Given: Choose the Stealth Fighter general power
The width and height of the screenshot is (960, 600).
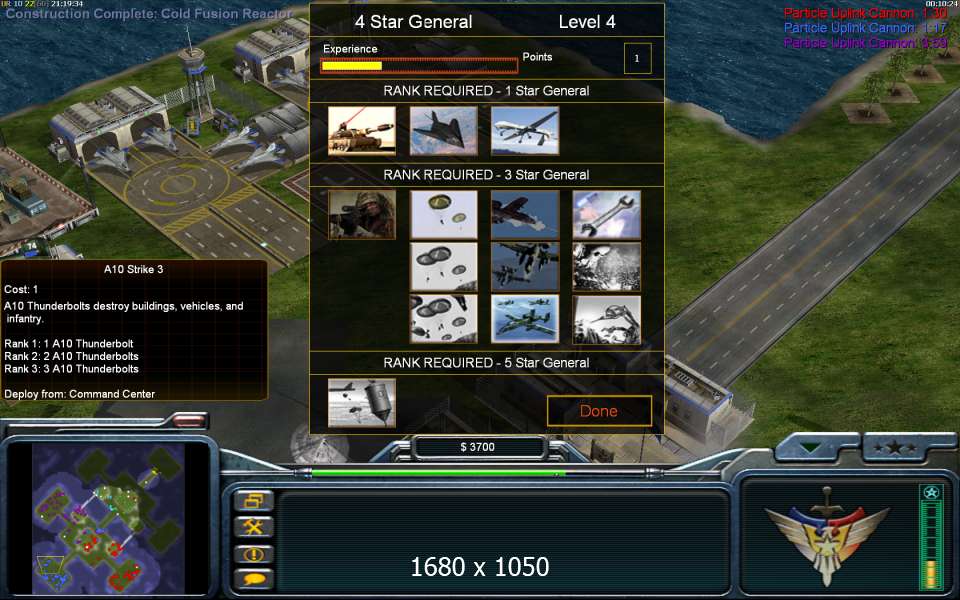Looking at the screenshot, I should pos(443,130).
